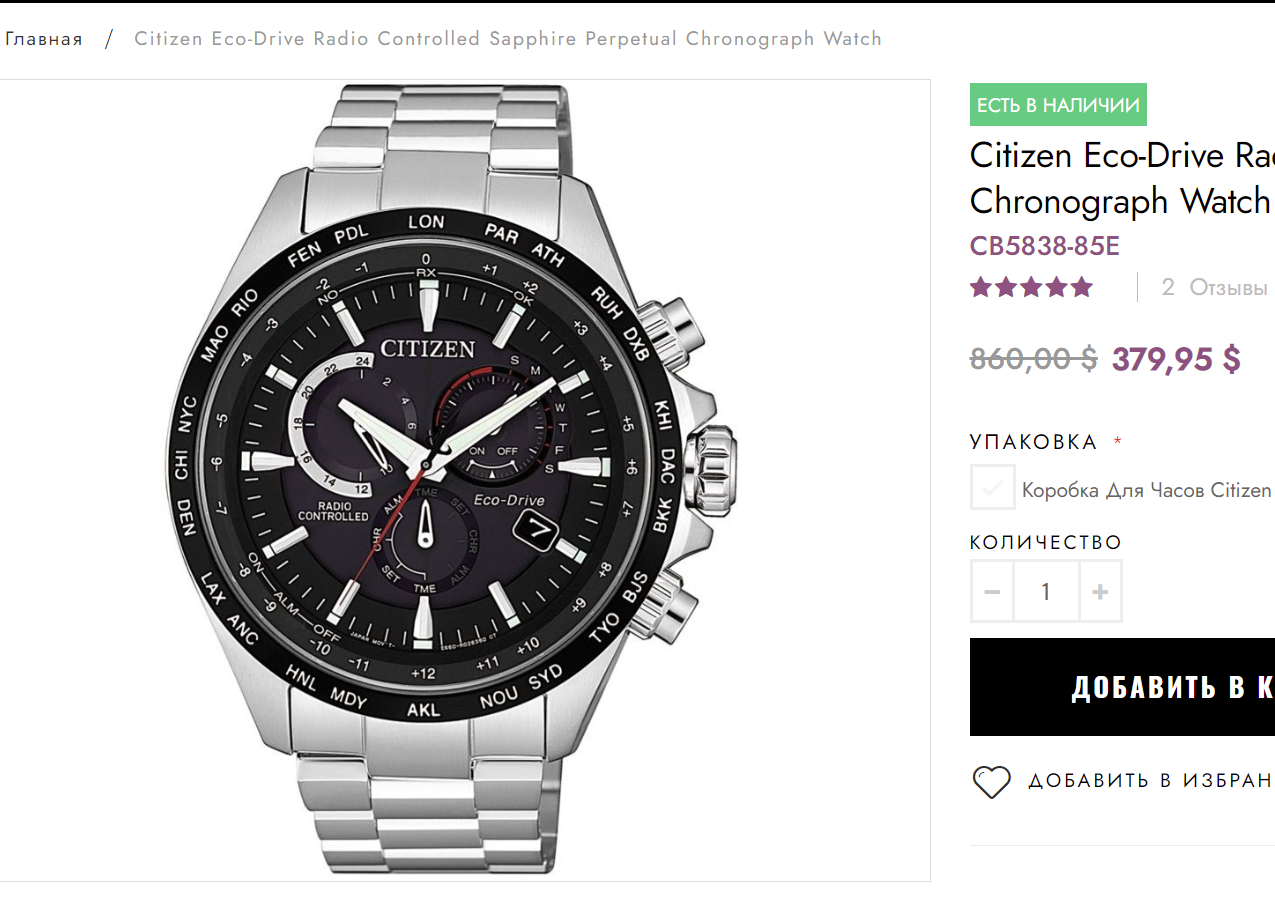The width and height of the screenshot is (1275, 909).
Task: Click the Главная breadcrumb link
Action: click(x=44, y=39)
